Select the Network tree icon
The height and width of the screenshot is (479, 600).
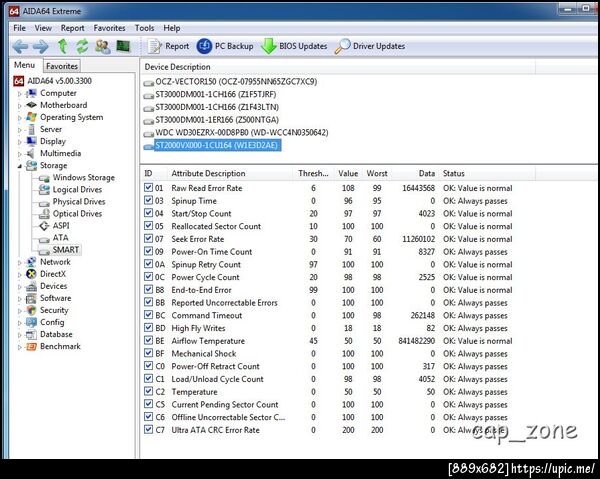click(x=31, y=262)
